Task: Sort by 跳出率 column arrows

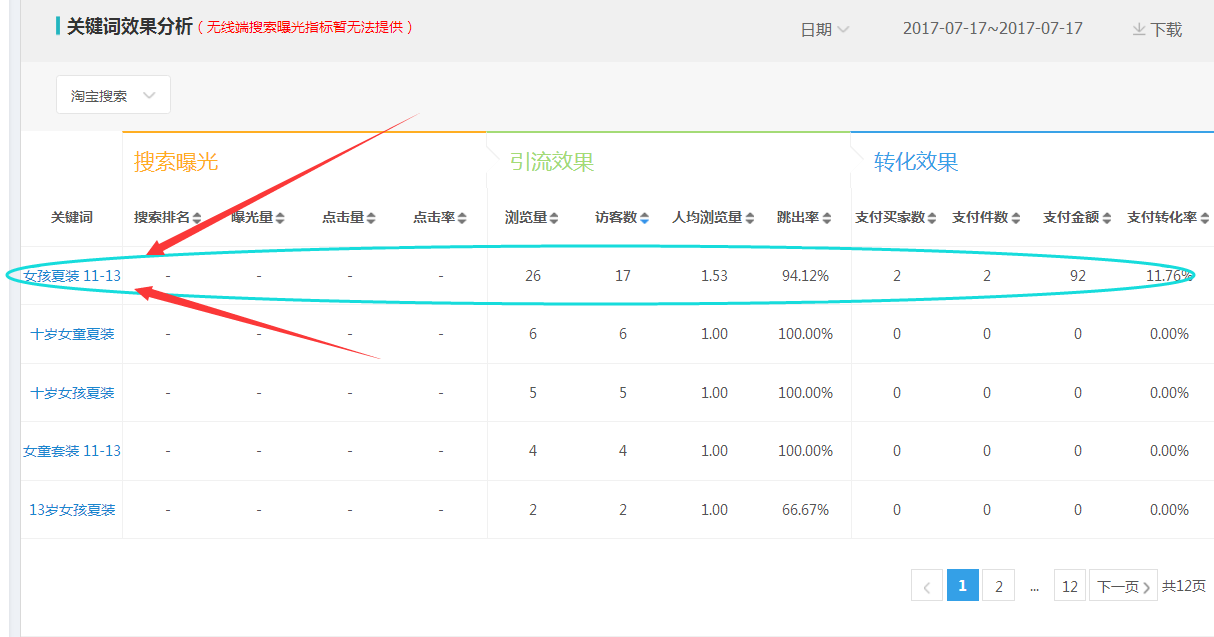Action: tap(826, 218)
